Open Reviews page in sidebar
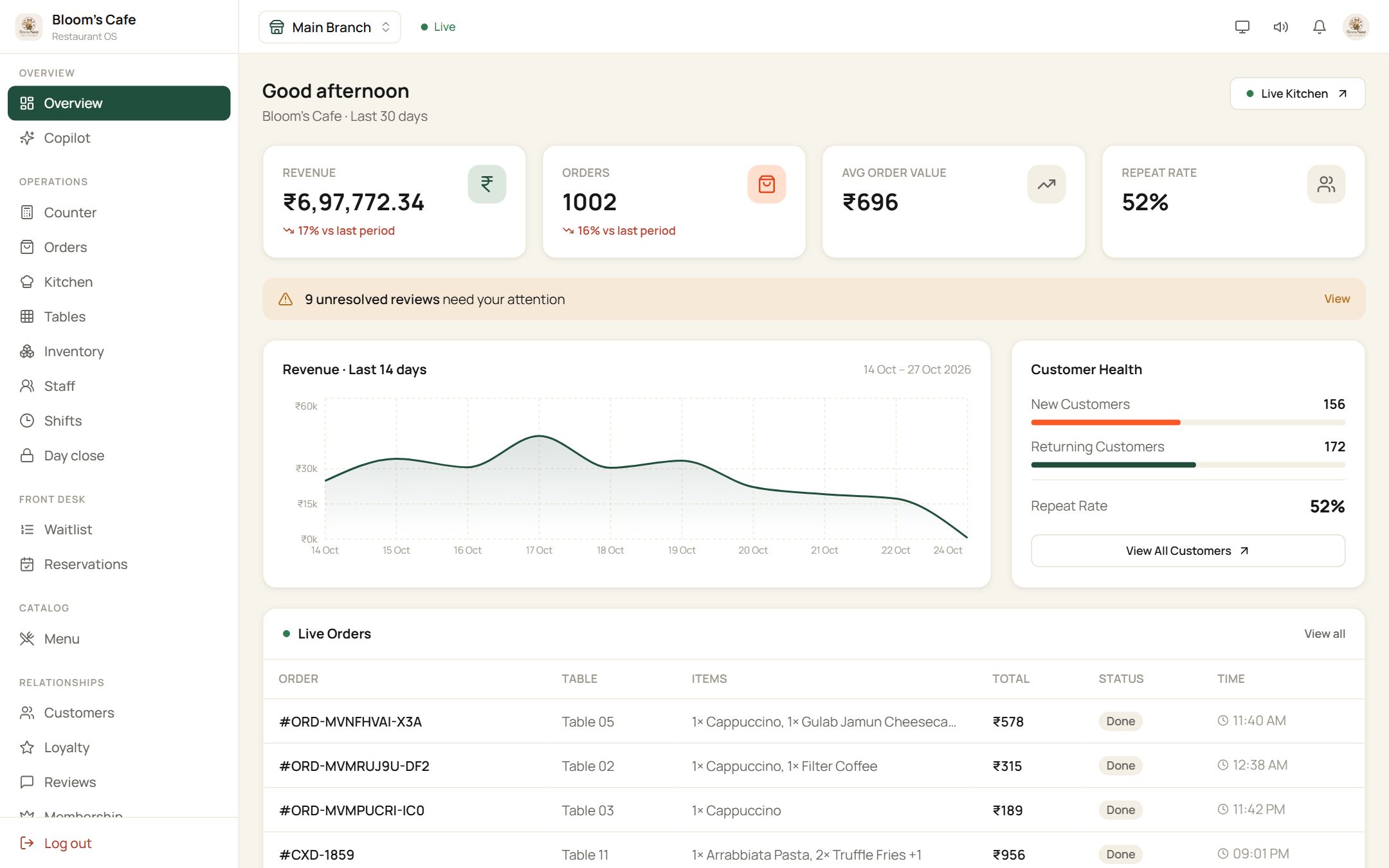 pos(119,782)
